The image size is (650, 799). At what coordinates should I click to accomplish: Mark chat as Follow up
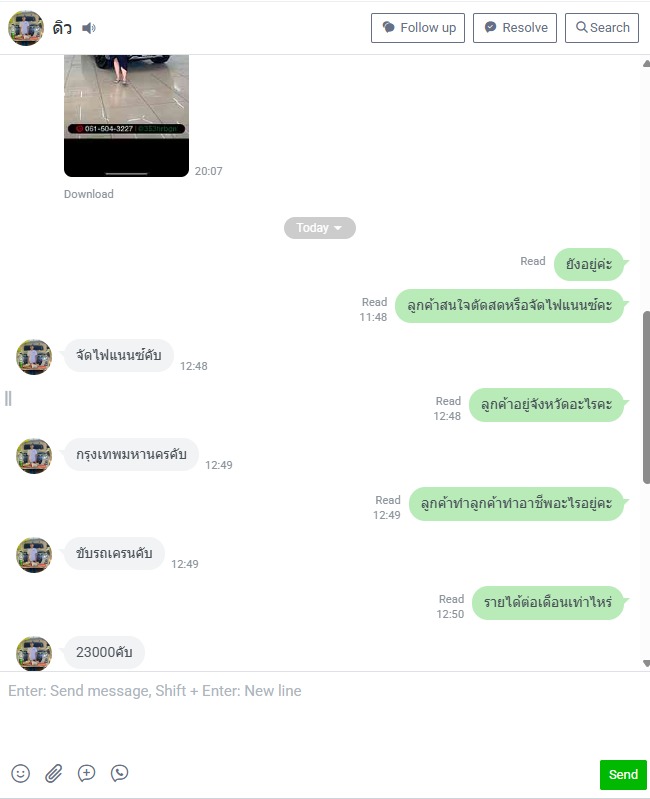click(418, 28)
